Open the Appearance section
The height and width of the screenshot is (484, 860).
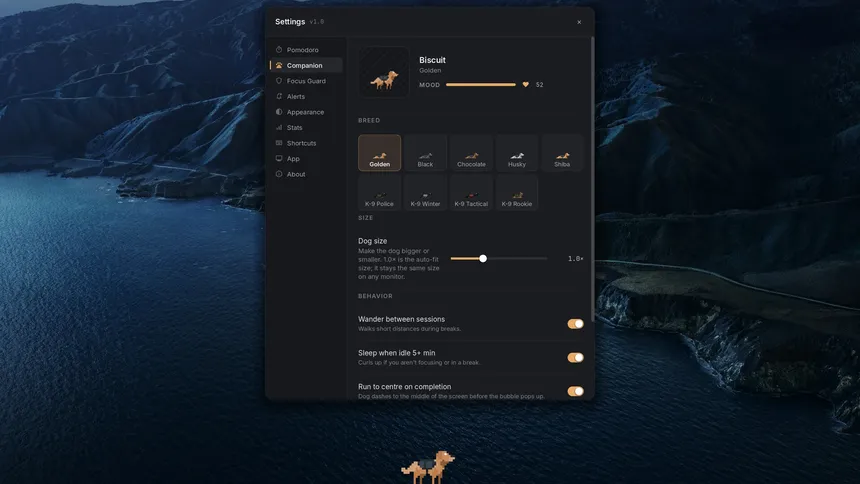pos(306,112)
